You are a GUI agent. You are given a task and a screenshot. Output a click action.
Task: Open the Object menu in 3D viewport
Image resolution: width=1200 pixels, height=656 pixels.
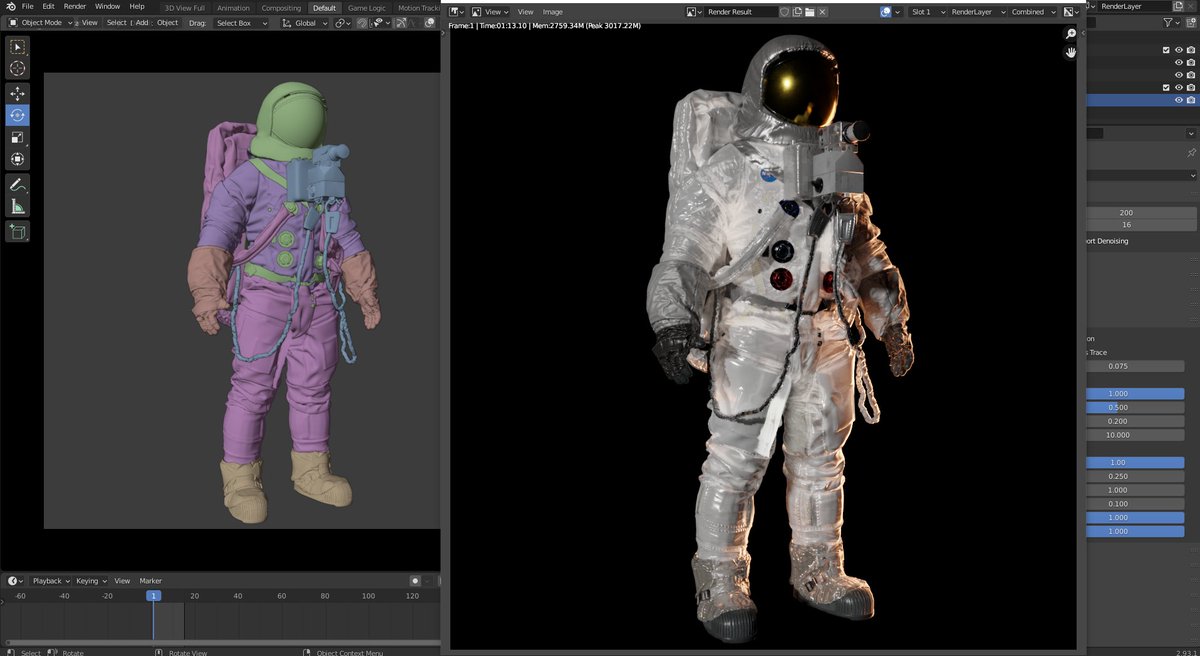(167, 22)
